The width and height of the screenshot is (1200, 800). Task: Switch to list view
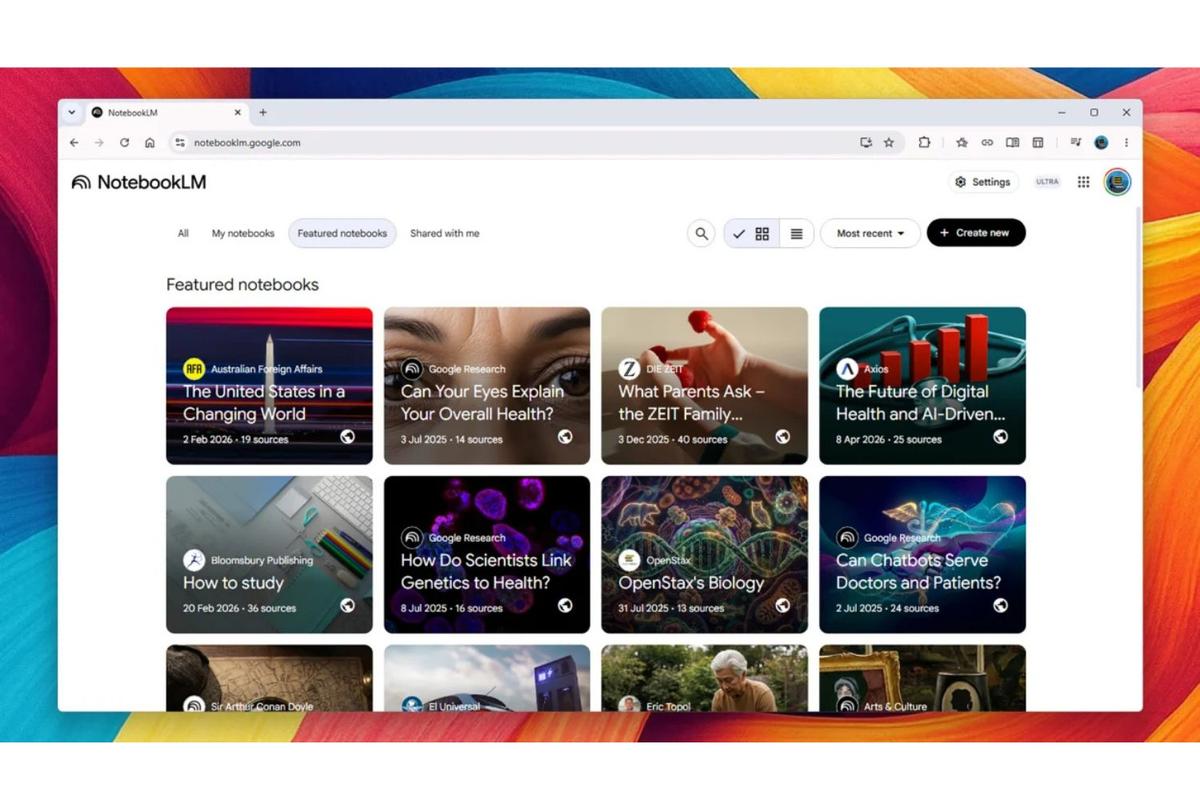[796, 233]
